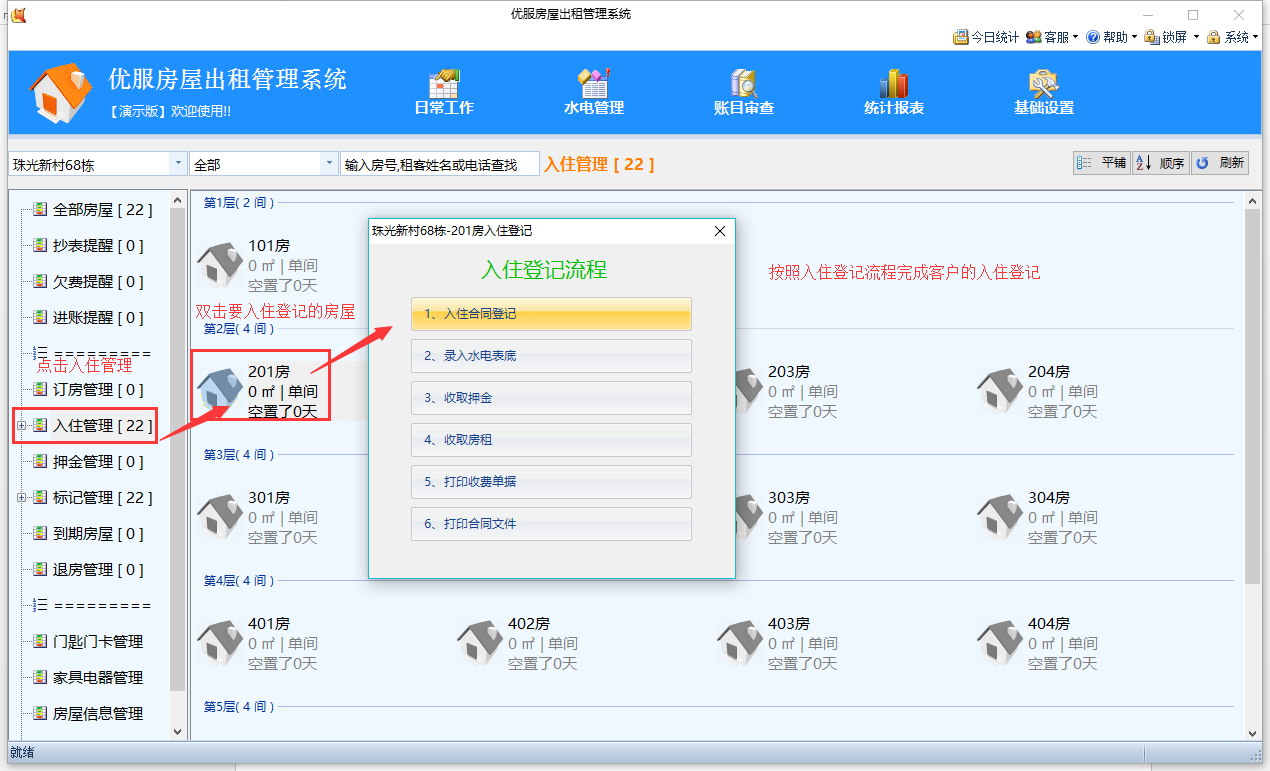Click step 3、收取押金 button
The width and height of the screenshot is (1270, 771).
pos(551,398)
